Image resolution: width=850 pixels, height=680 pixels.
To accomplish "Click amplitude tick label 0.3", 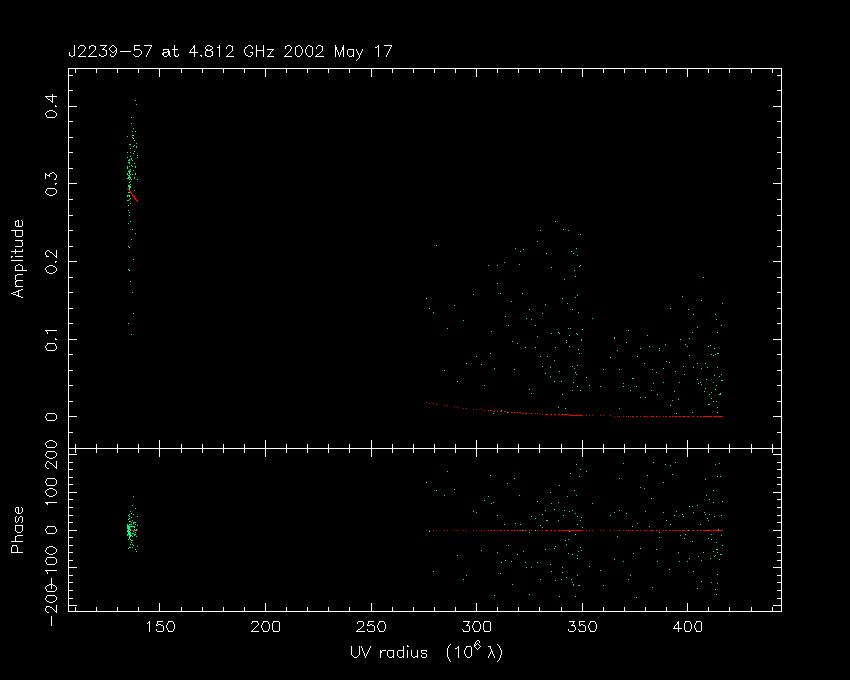I will pos(51,184).
